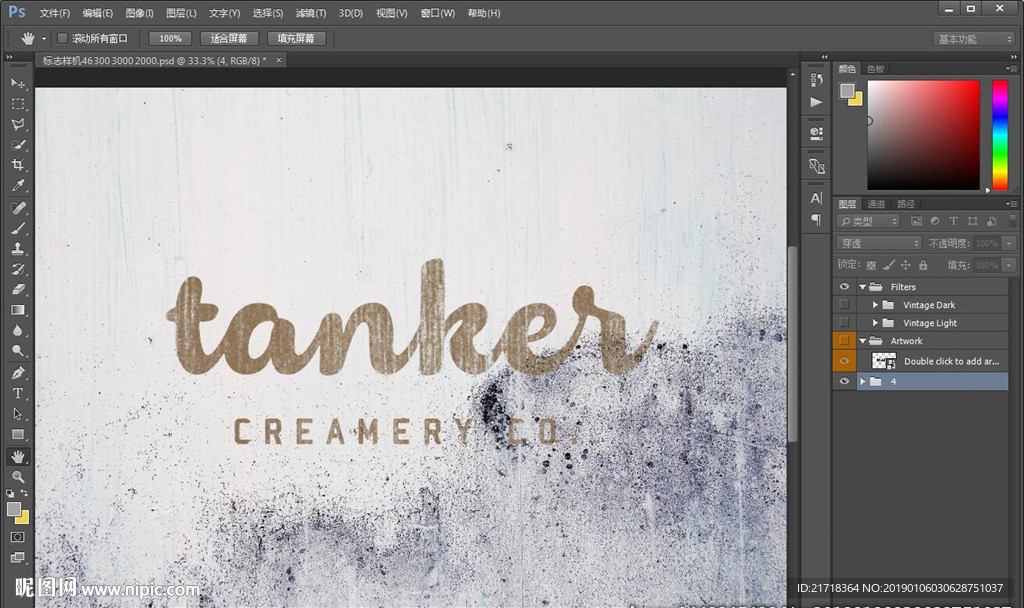Toggle Quick Mask mode
Viewport: 1024px width, 608px height.
point(18,537)
